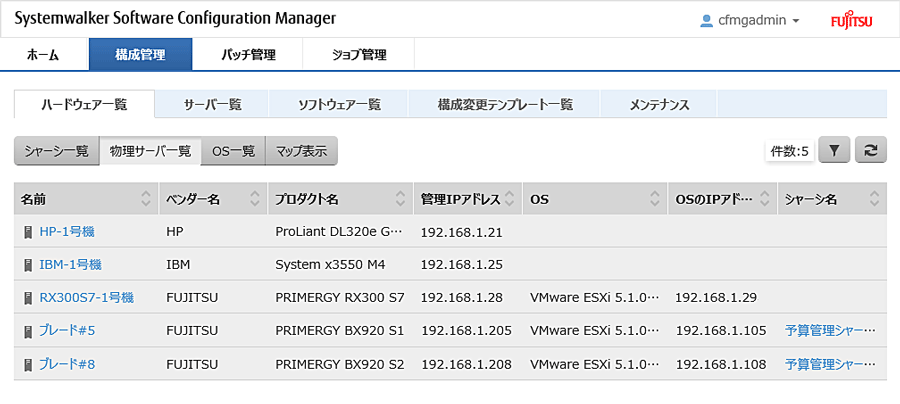
Task: Click server icon beside RX300S7-1号機
Action: pos(27,298)
